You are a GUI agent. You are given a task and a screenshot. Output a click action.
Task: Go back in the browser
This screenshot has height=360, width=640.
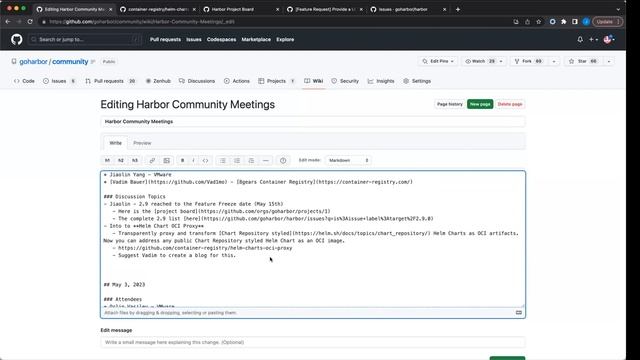pyautogui.click(x=8, y=22)
